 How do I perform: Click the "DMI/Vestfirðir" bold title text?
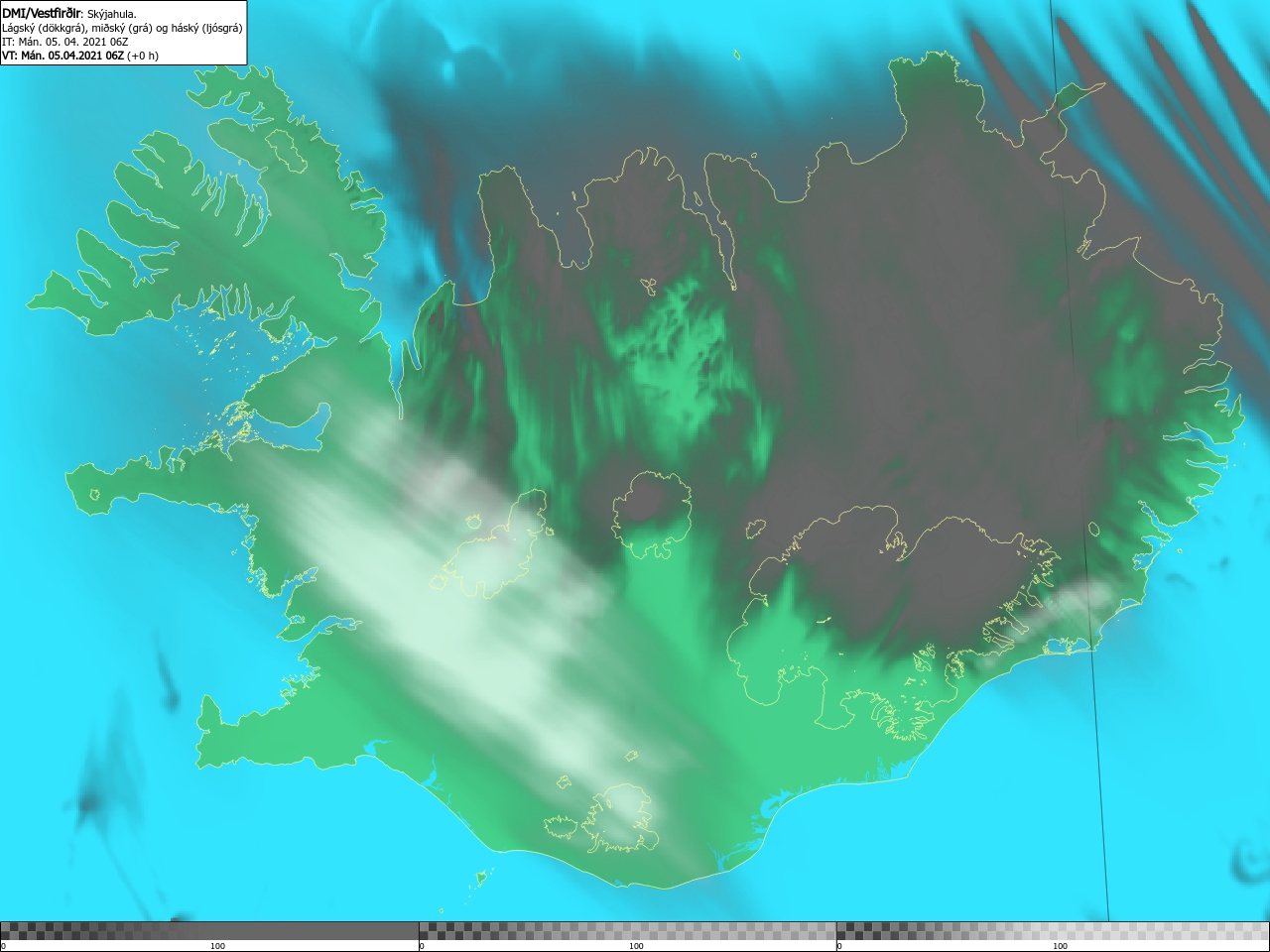pyautogui.click(x=43, y=14)
